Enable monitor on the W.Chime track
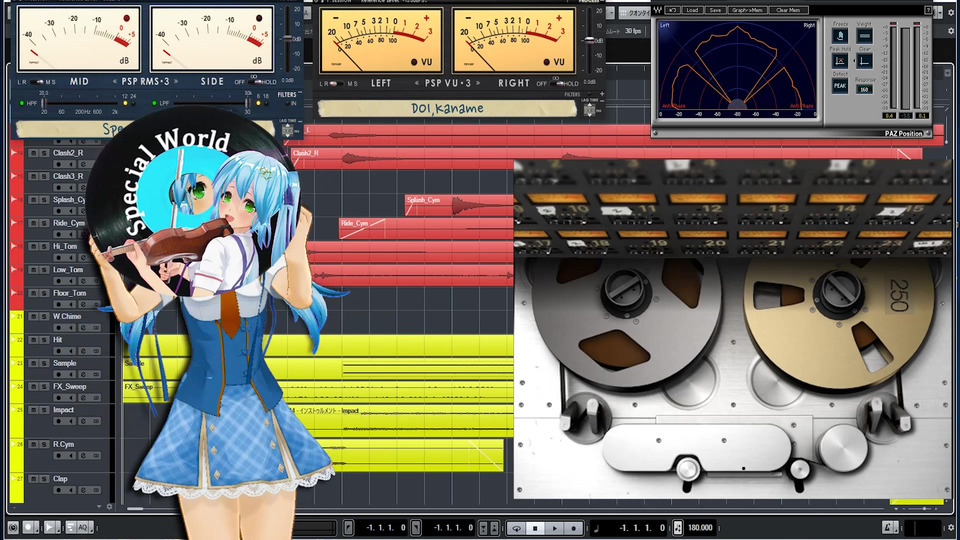The width and height of the screenshot is (960, 540). (x=71, y=328)
